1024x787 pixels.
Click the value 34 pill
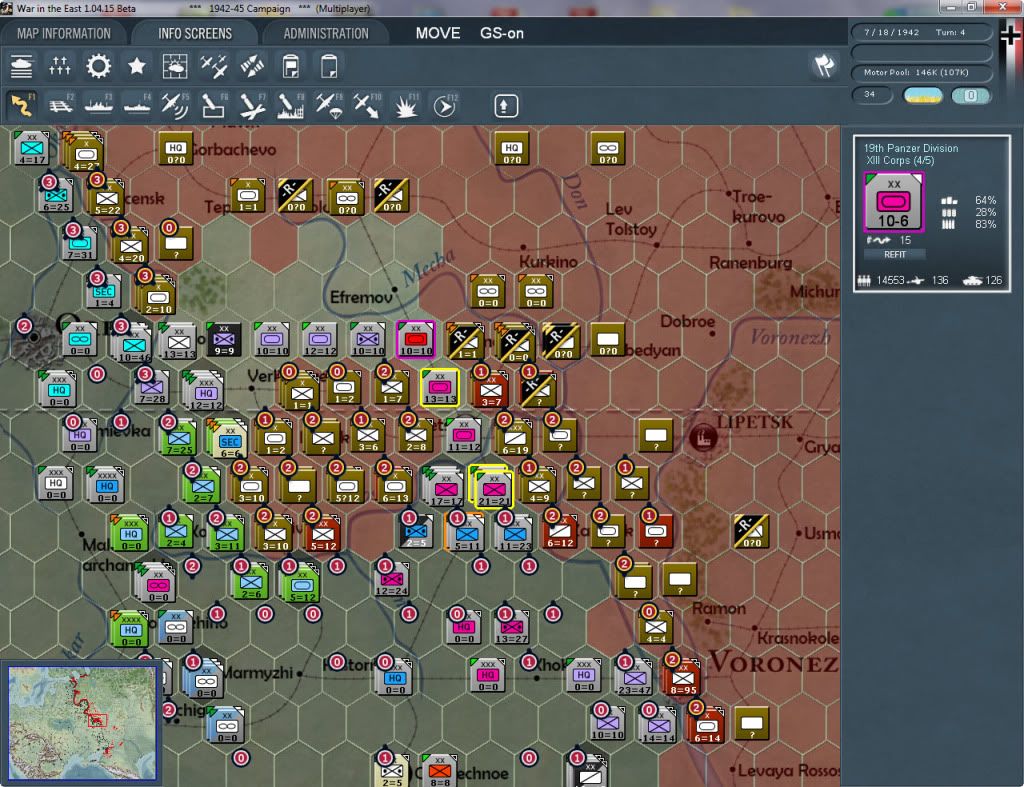click(871, 95)
